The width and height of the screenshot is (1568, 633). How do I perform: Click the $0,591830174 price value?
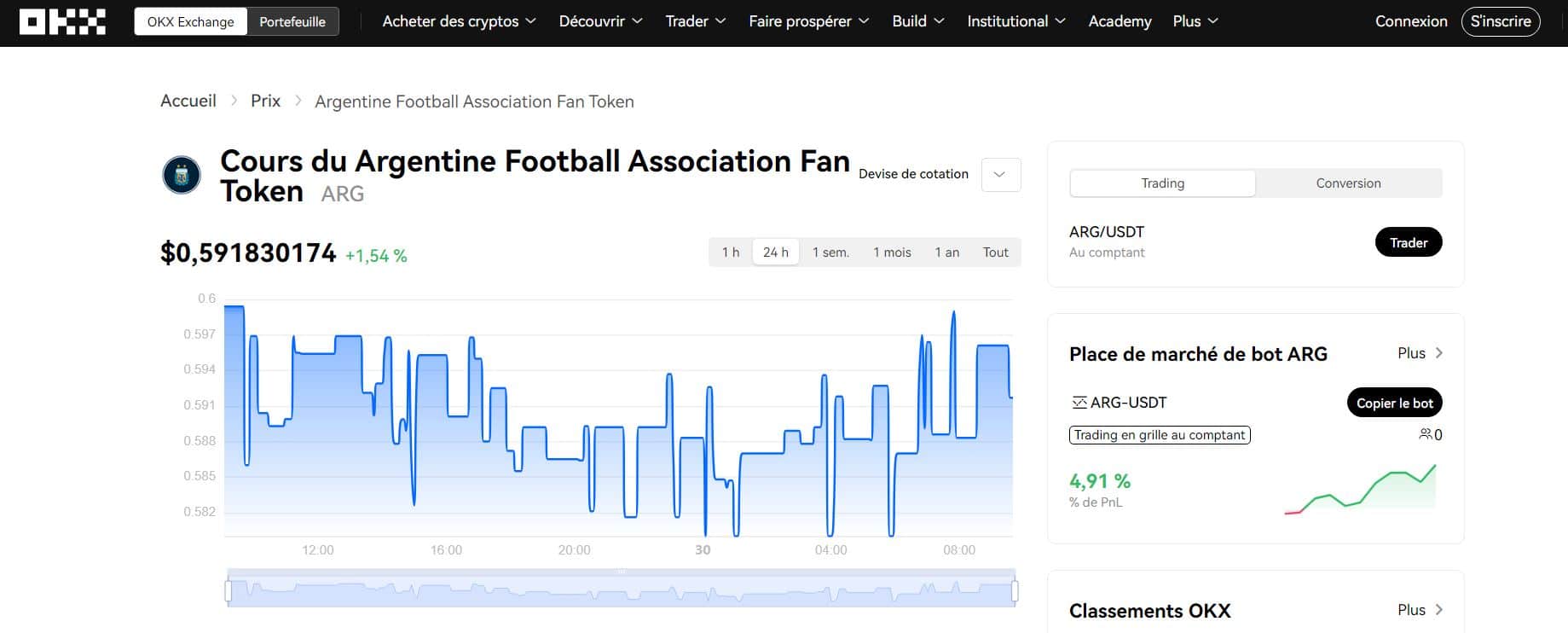248,253
